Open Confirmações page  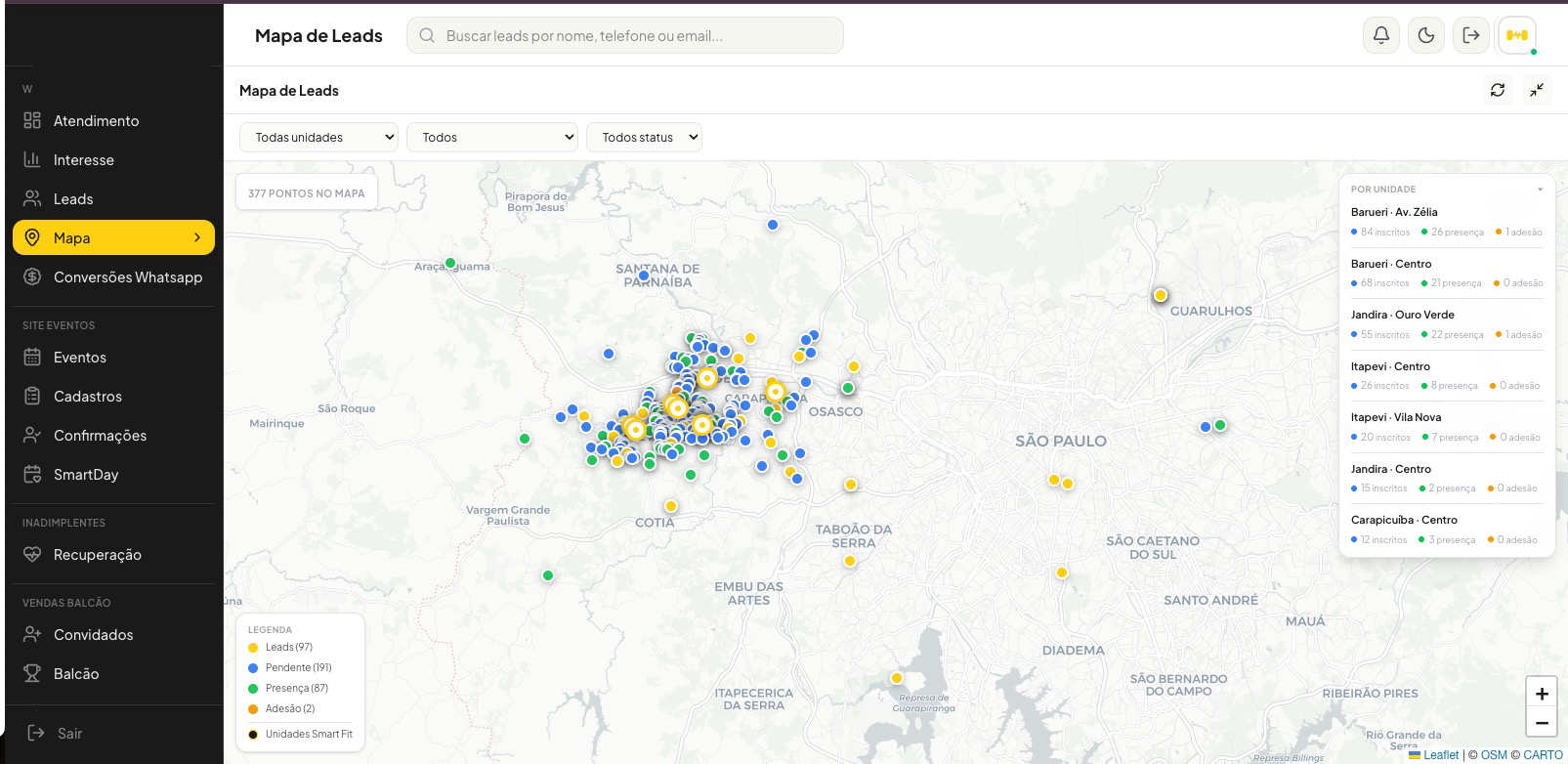click(x=113, y=435)
